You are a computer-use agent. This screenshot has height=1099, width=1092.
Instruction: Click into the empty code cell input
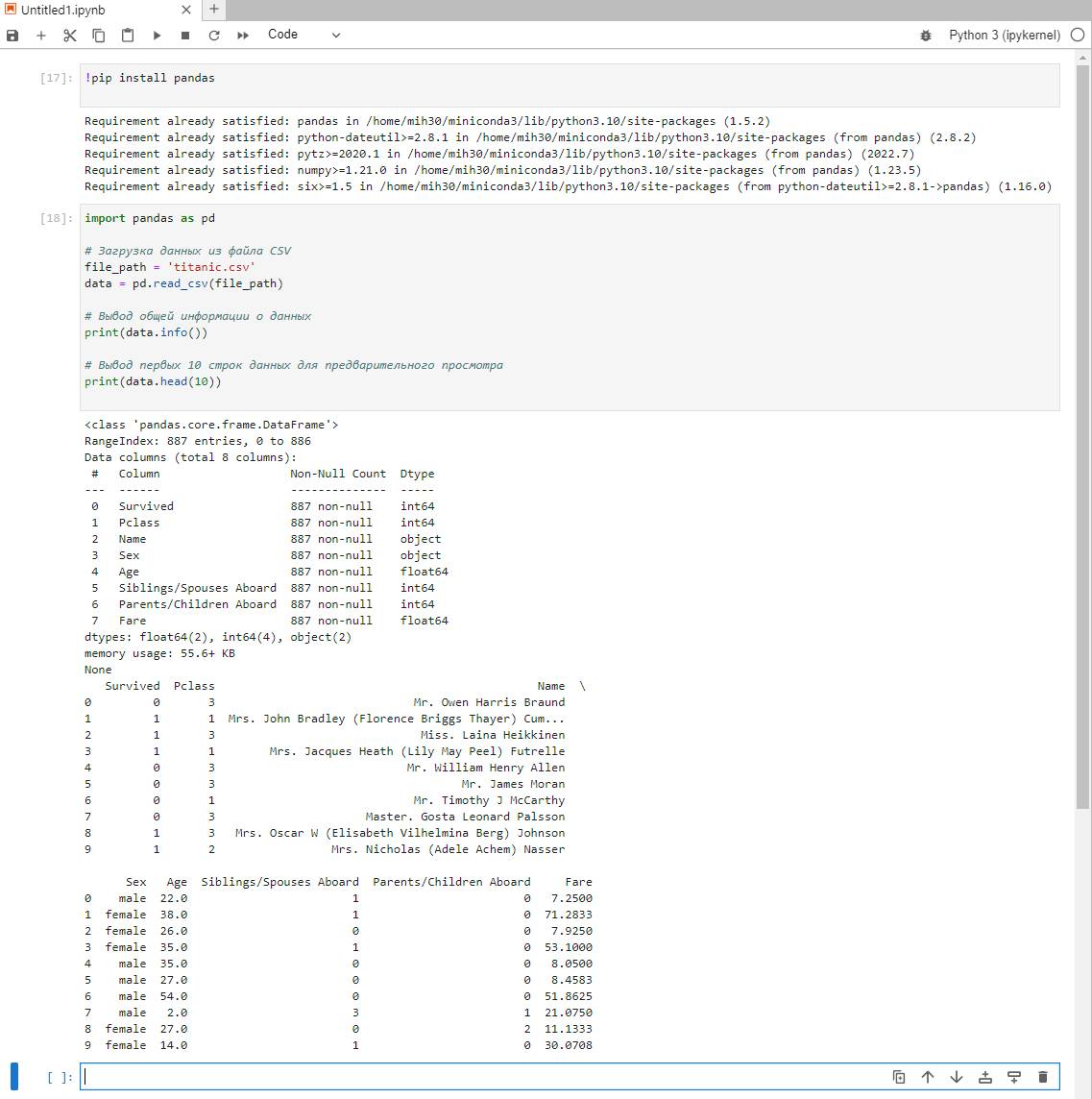click(x=480, y=1077)
